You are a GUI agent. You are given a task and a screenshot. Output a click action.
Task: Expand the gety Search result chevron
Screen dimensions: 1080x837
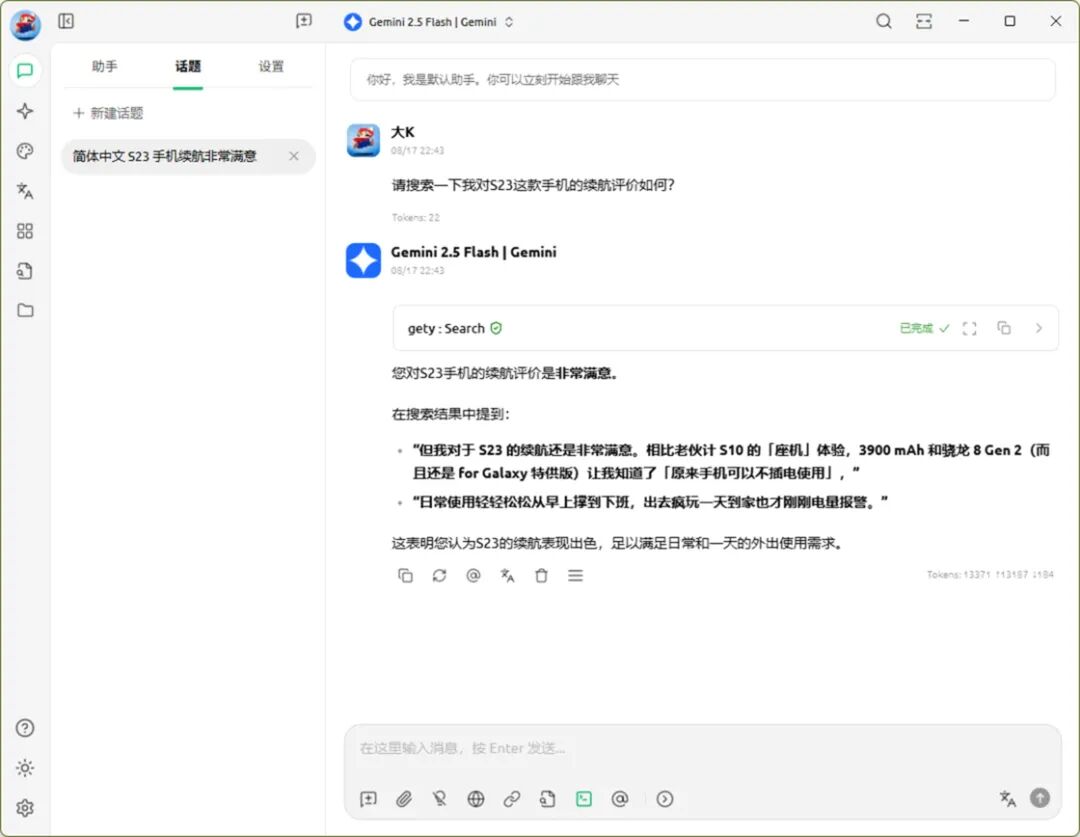1039,328
